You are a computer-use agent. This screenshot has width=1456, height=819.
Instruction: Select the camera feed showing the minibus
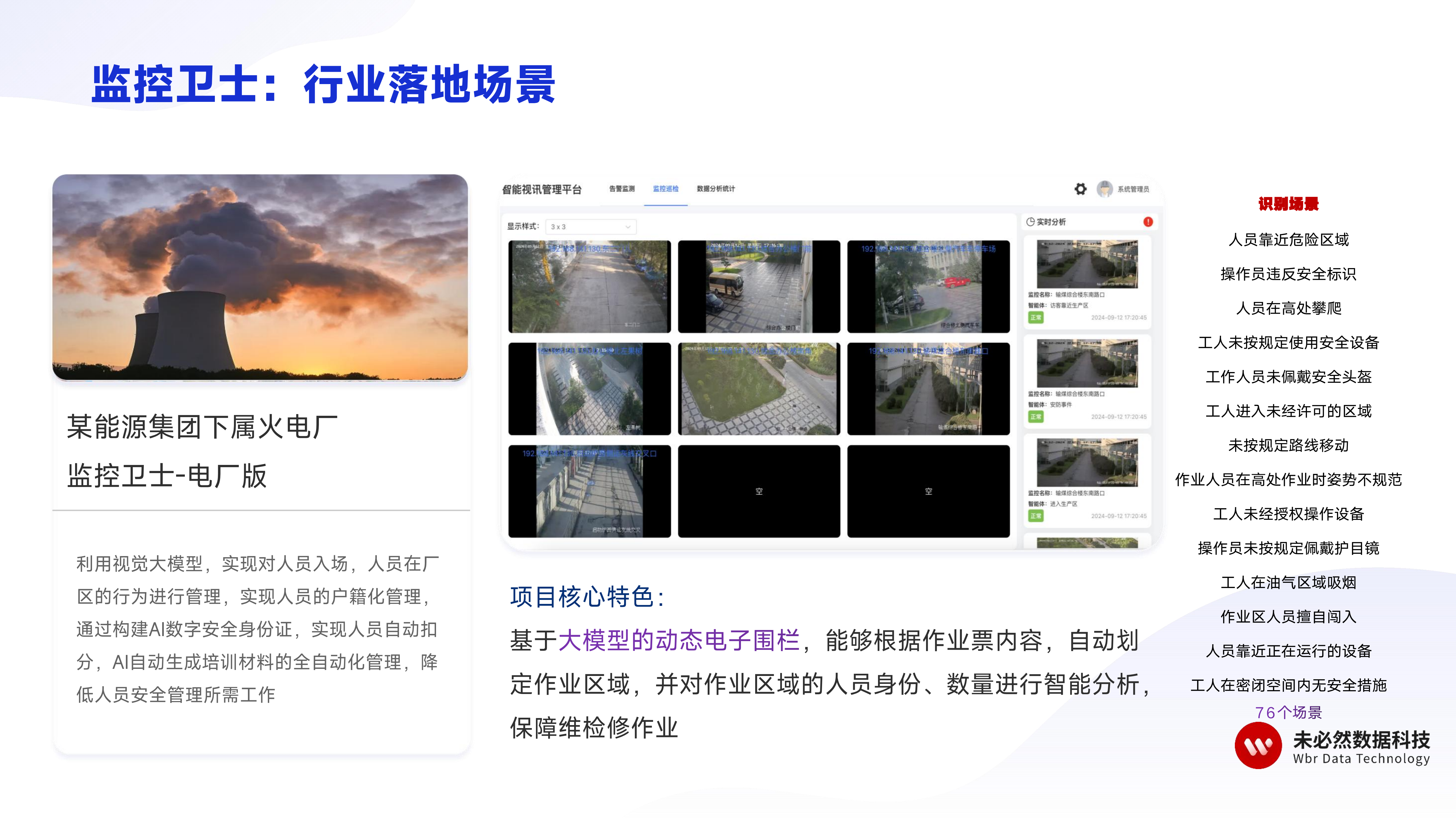click(758, 287)
